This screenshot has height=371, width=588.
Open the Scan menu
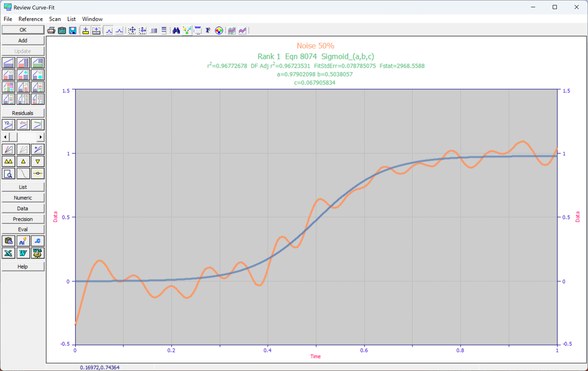tap(55, 19)
